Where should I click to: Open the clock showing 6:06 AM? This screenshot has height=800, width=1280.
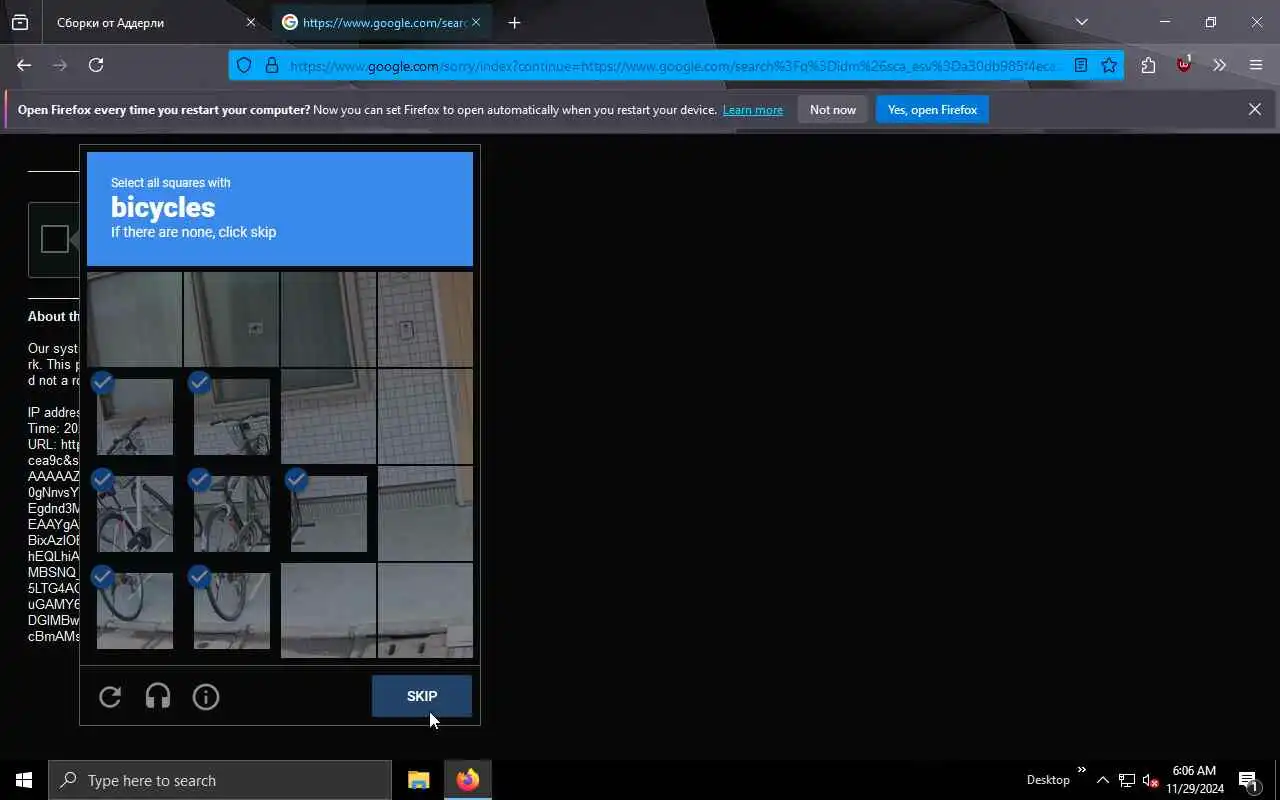pyautogui.click(x=1194, y=780)
